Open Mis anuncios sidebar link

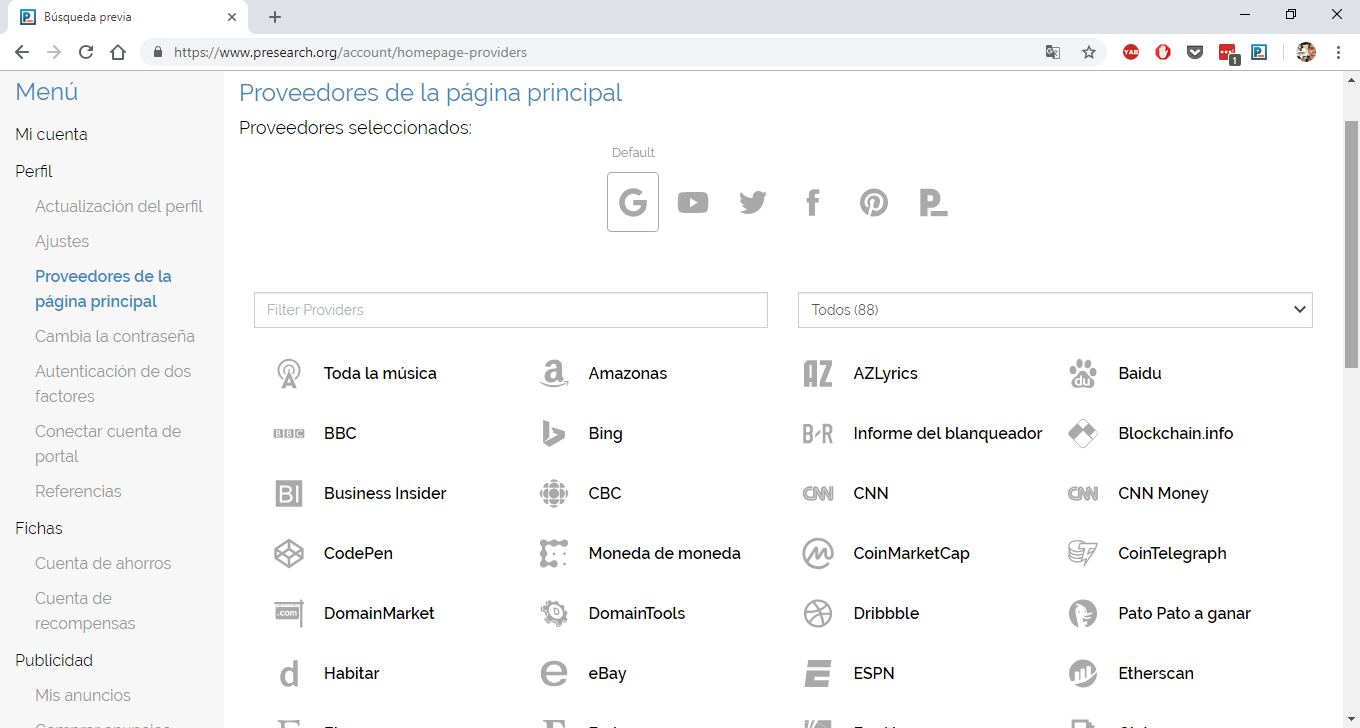coord(83,695)
